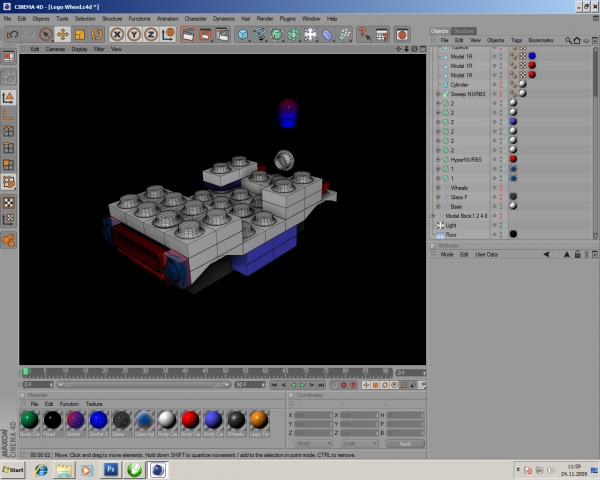Open the blue deformer objects icon

[x=327, y=35]
